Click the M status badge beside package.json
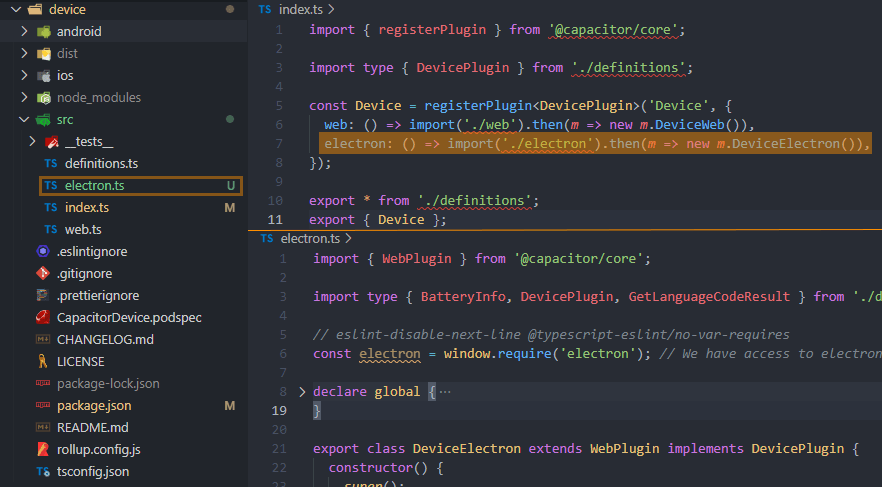 [230, 405]
